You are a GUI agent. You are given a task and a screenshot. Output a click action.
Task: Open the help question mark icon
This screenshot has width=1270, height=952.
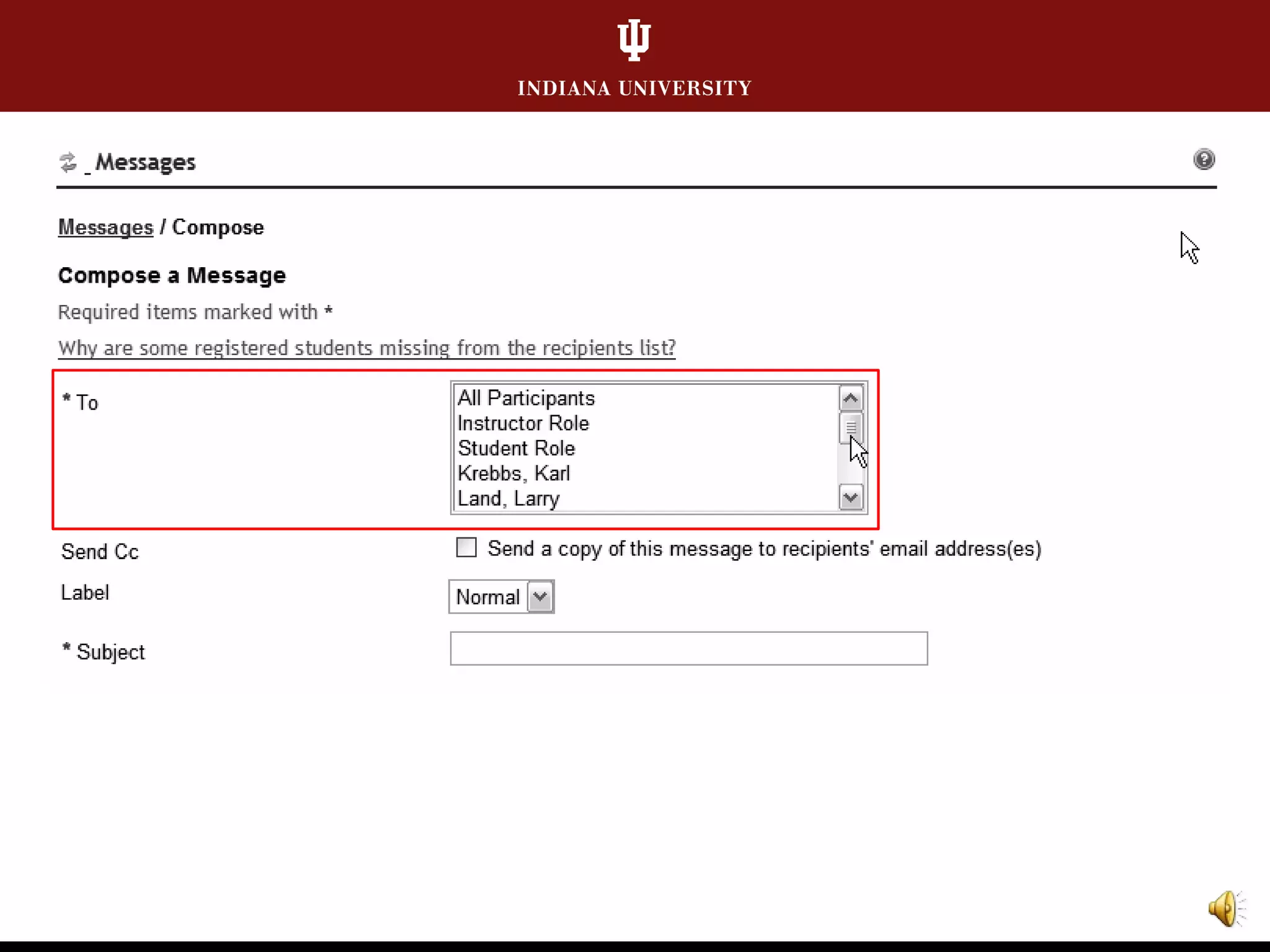click(1204, 159)
